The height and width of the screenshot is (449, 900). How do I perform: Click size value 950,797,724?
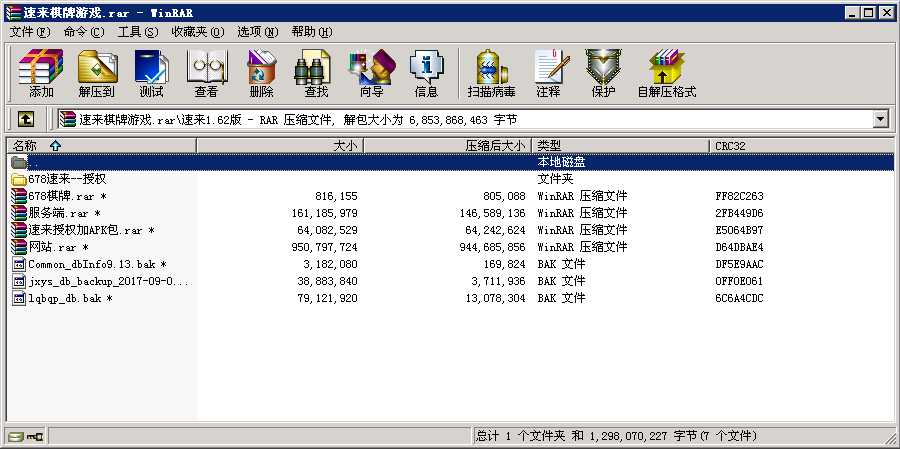(324, 247)
